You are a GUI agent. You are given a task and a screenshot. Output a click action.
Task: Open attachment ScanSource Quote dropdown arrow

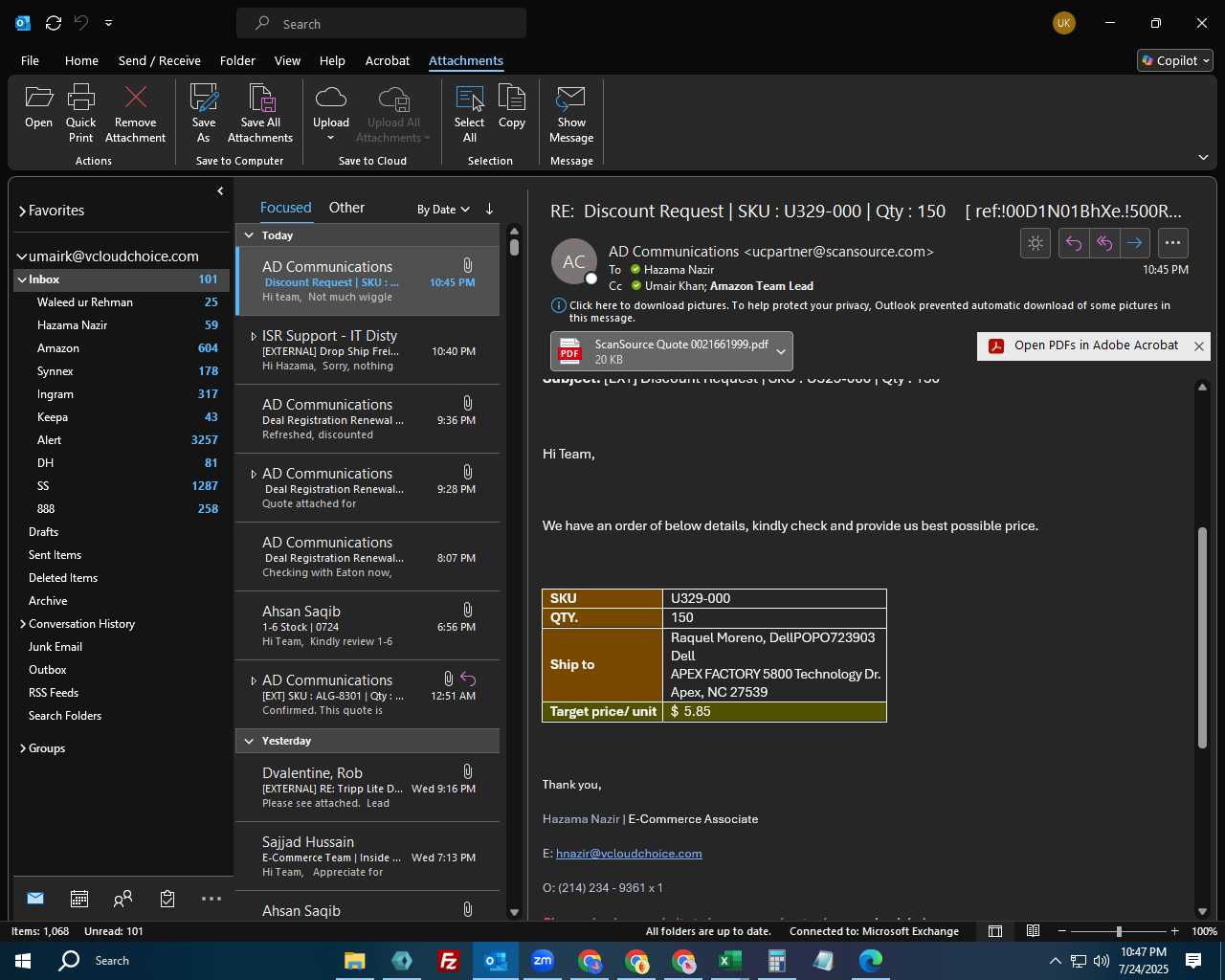coord(781,351)
